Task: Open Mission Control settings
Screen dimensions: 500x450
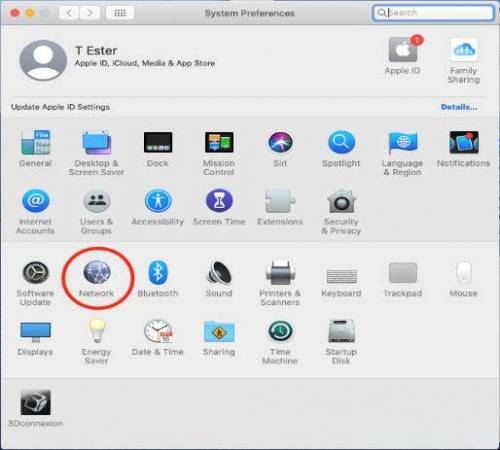Action: coord(219,153)
